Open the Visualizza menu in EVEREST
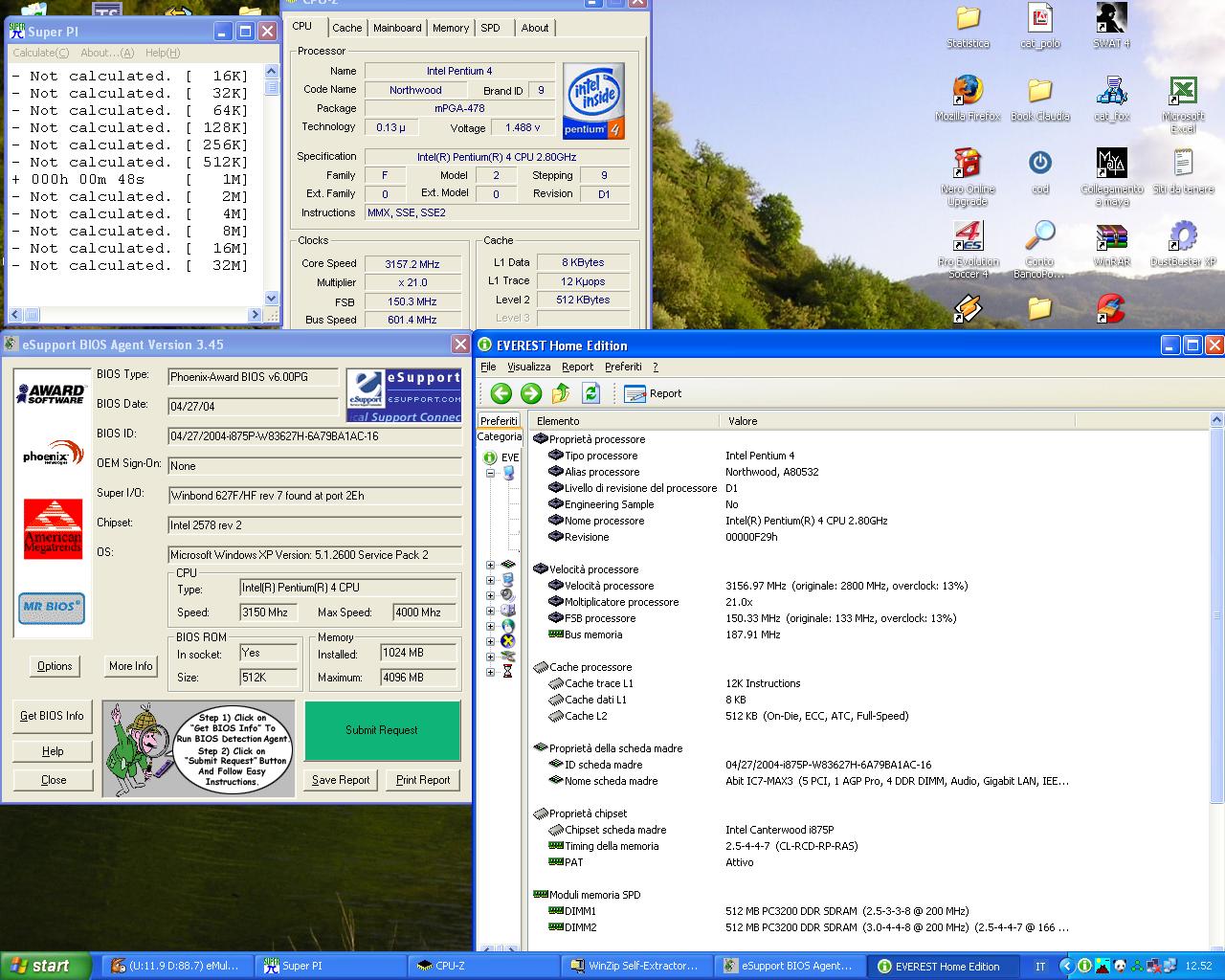This screenshot has height=980, width=1225. [x=529, y=367]
